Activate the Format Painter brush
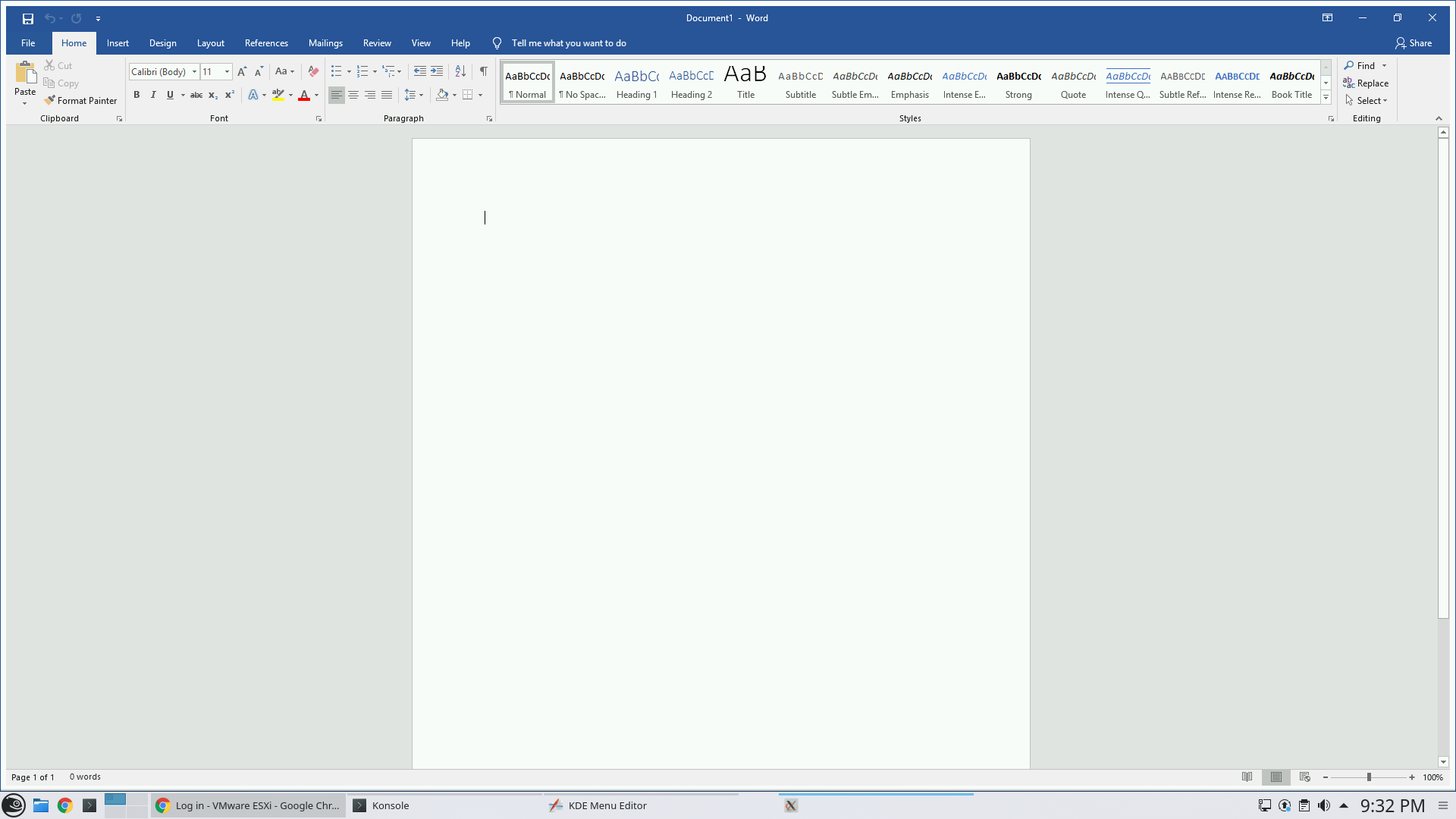1456x819 pixels. coord(80,101)
